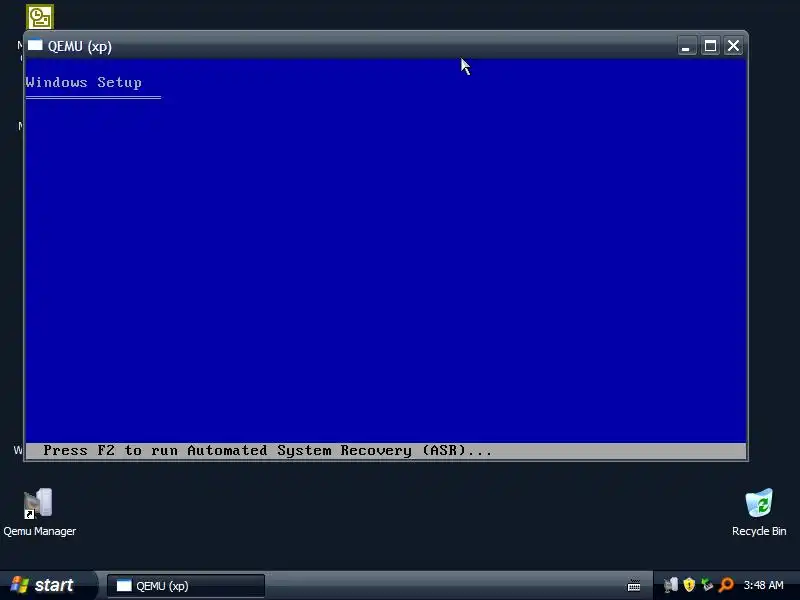This screenshot has width=800, height=600.
Task: Click the Qemu Manager tray icon
Action: [x=670, y=585]
